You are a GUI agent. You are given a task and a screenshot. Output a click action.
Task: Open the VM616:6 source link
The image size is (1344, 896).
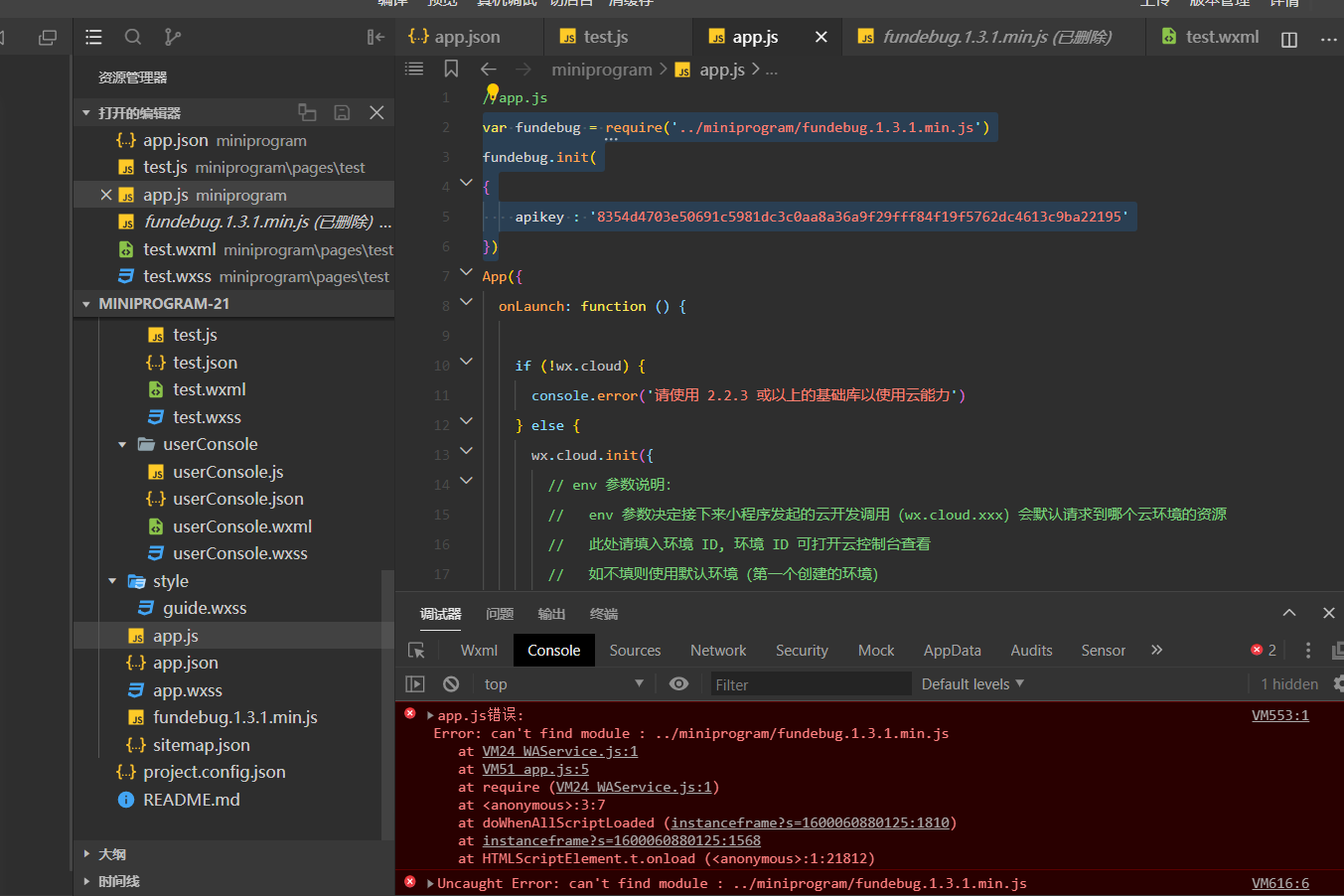[x=1279, y=883]
